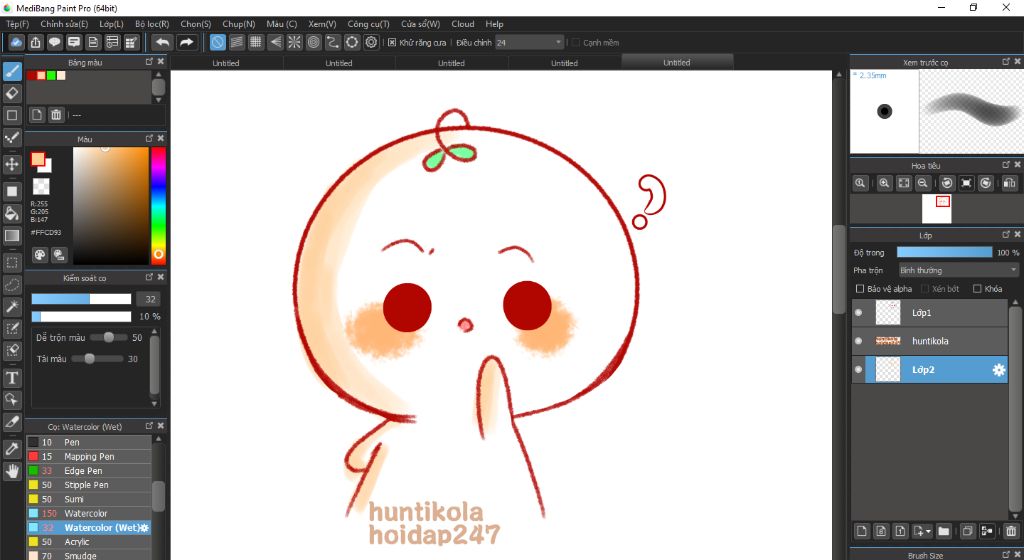Image resolution: width=1024 pixels, height=560 pixels.
Task: Open the Công cụ(T) menu
Action: pyautogui.click(x=368, y=24)
